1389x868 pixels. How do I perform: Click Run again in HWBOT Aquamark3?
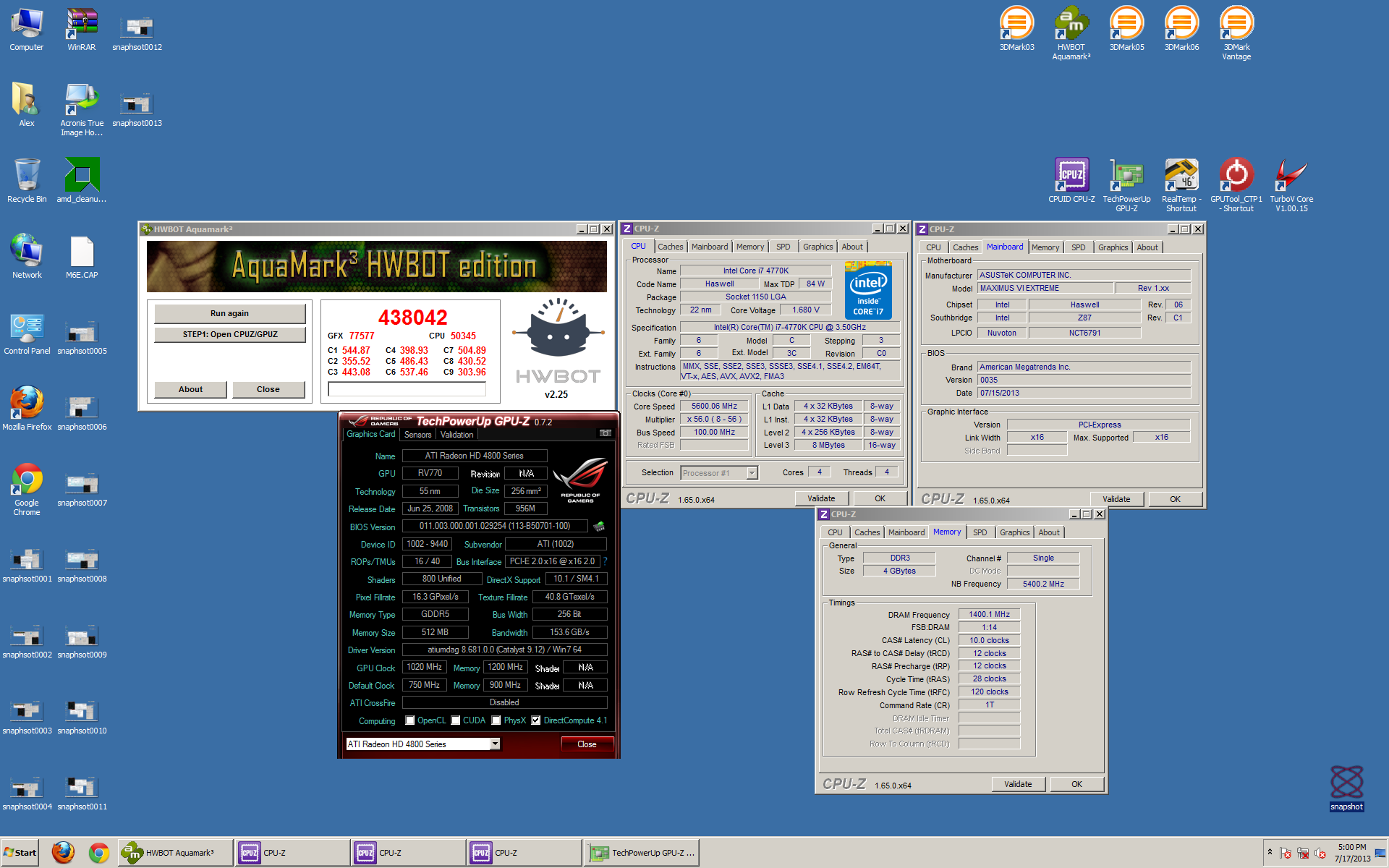[229, 313]
